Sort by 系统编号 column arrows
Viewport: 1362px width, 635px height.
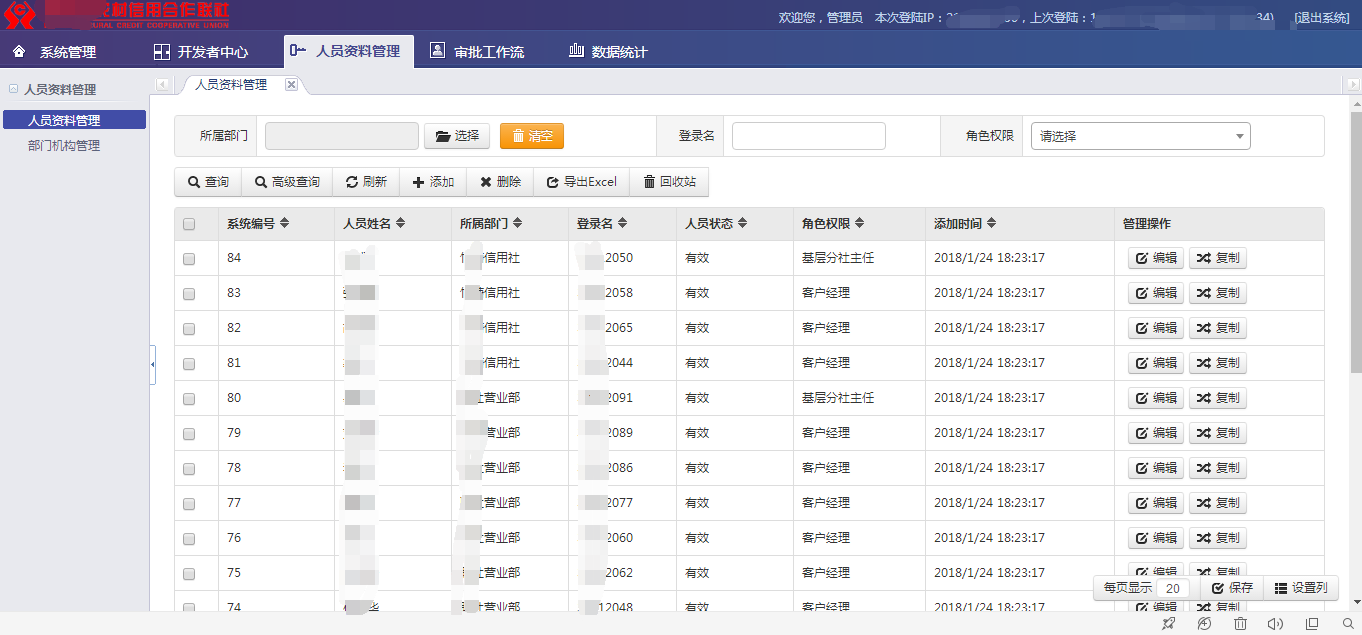pyautogui.click(x=285, y=224)
